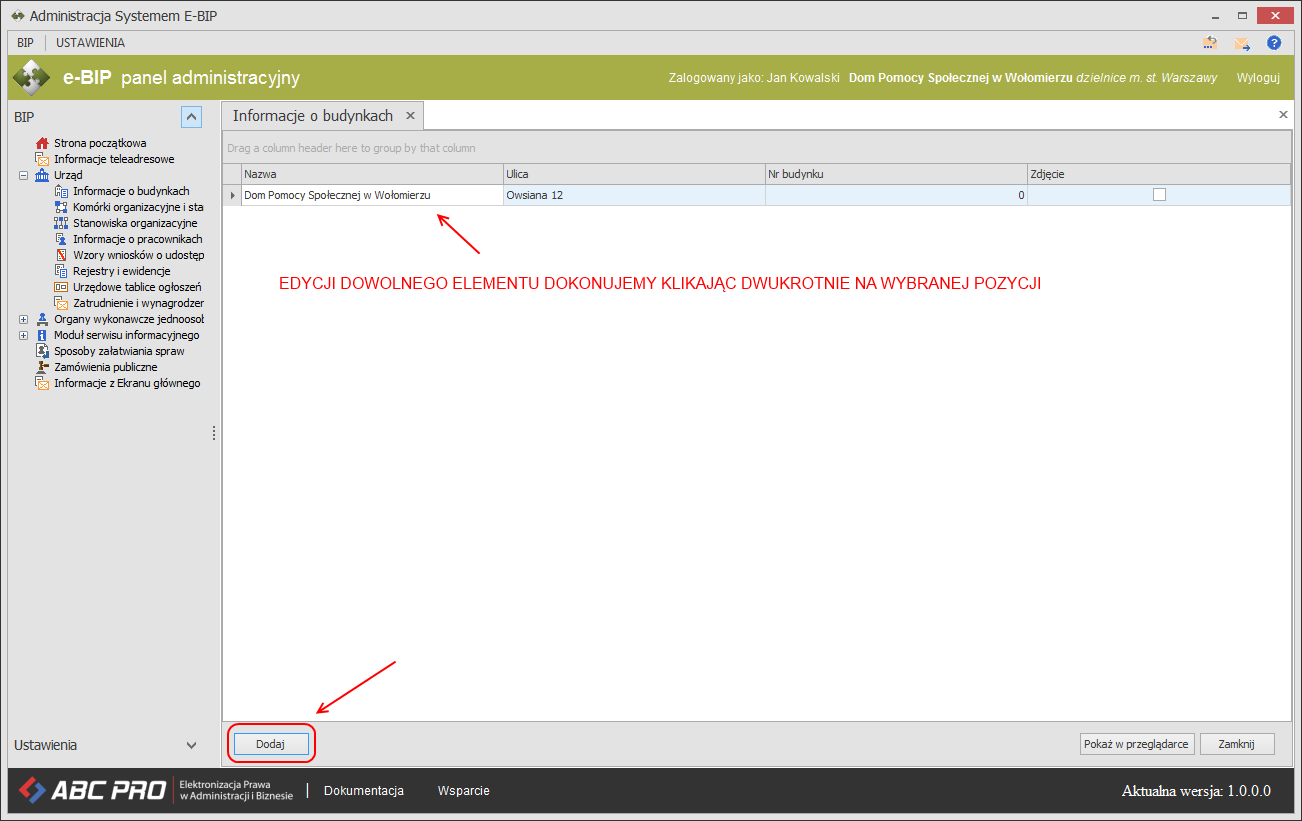Click the Rejestry i ewidencje icon
The width and height of the screenshot is (1302, 821).
coord(61,271)
